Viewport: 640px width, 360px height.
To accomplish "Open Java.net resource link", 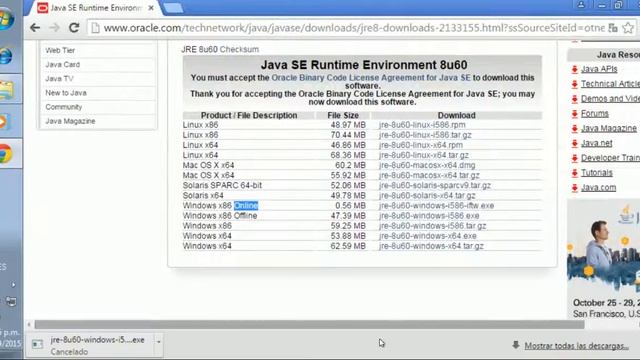I will [x=596, y=143].
